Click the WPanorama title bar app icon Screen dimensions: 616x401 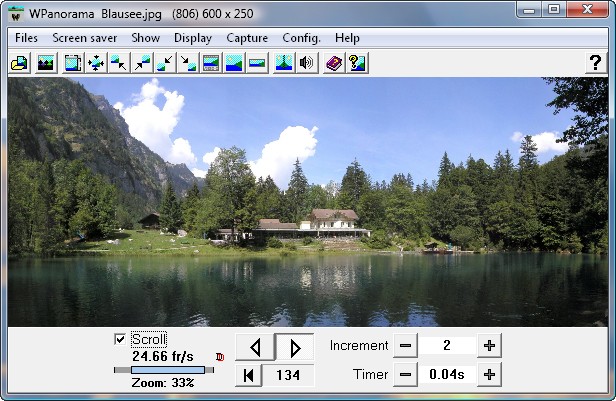[16, 15]
